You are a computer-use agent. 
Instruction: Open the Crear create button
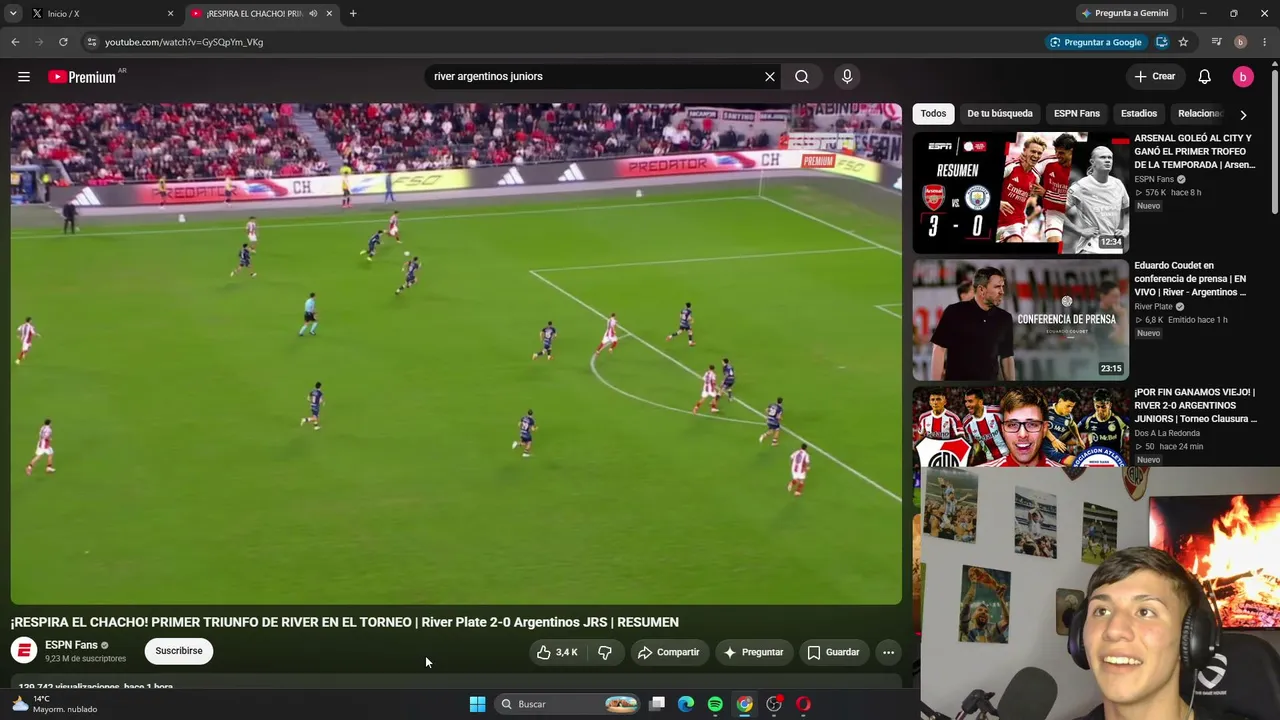tap(1155, 77)
